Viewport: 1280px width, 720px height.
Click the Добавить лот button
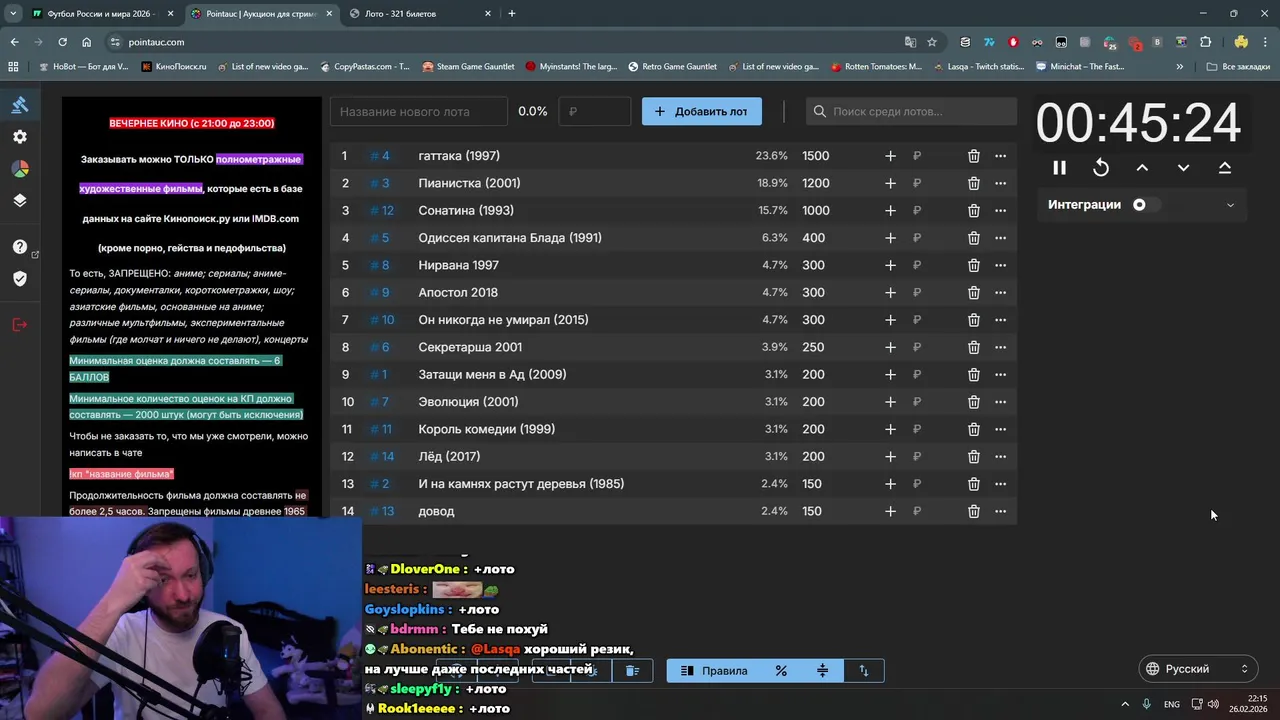point(702,111)
